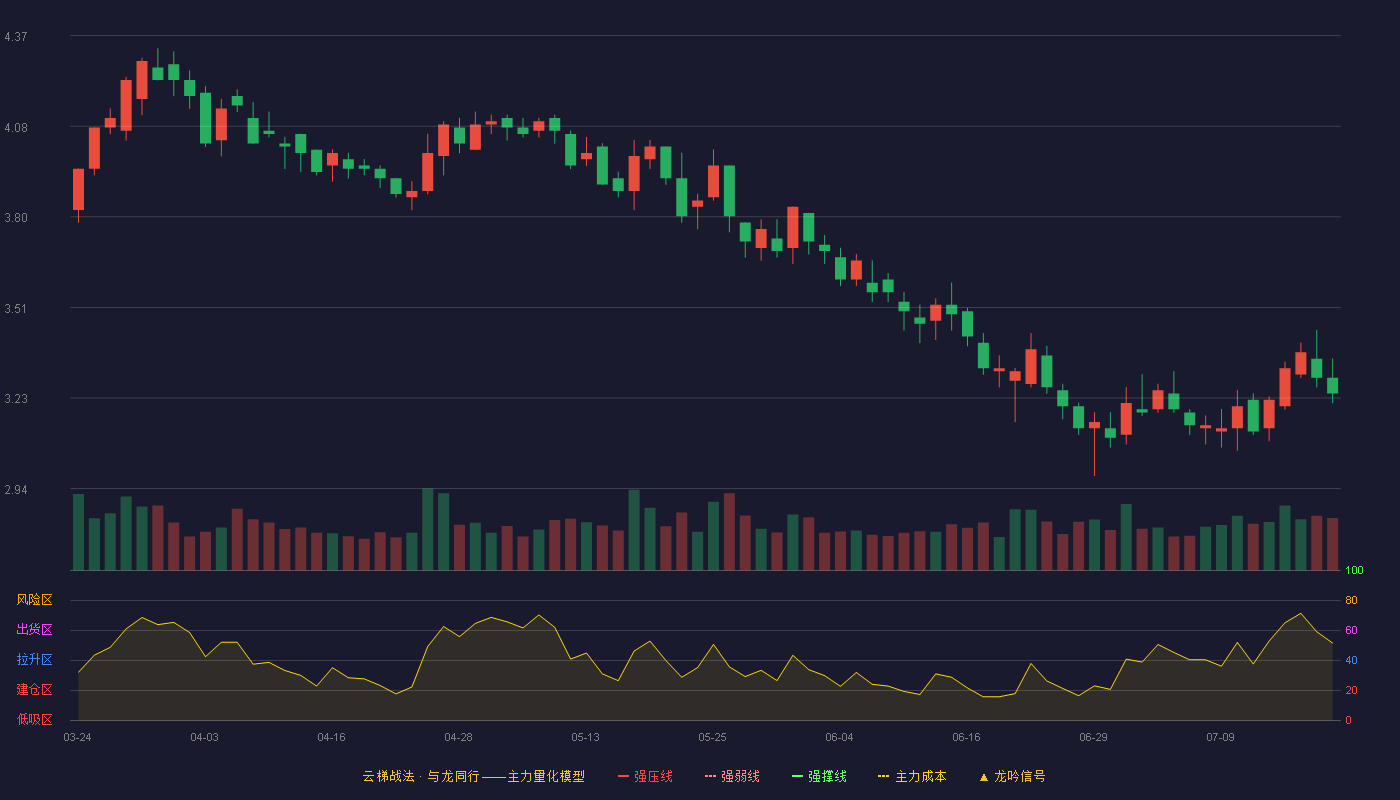Image resolution: width=1400 pixels, height=800 pixels.
Task: Select the 04-16 date label
Action: (331, 737)
